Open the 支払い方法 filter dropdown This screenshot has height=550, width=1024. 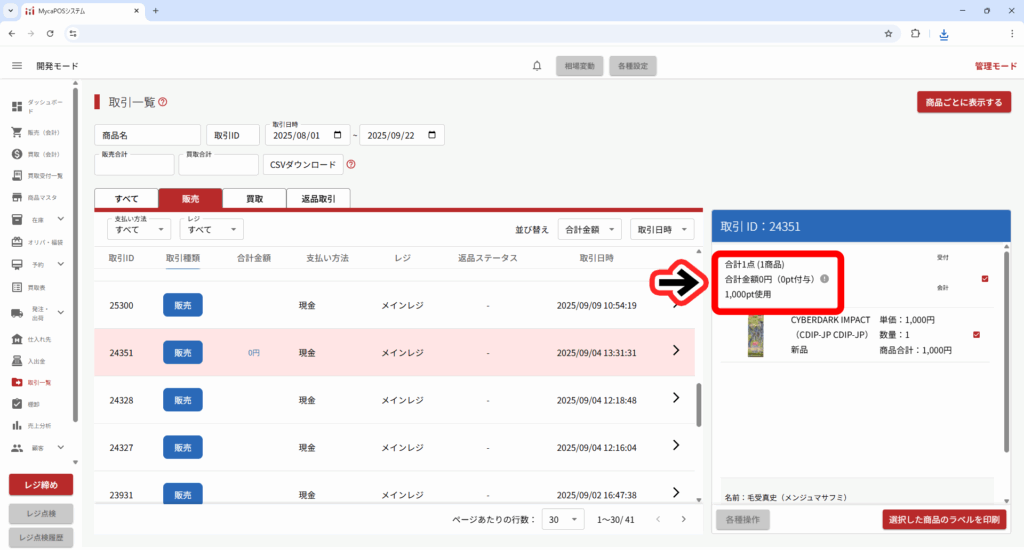click(x=139, y=230)
